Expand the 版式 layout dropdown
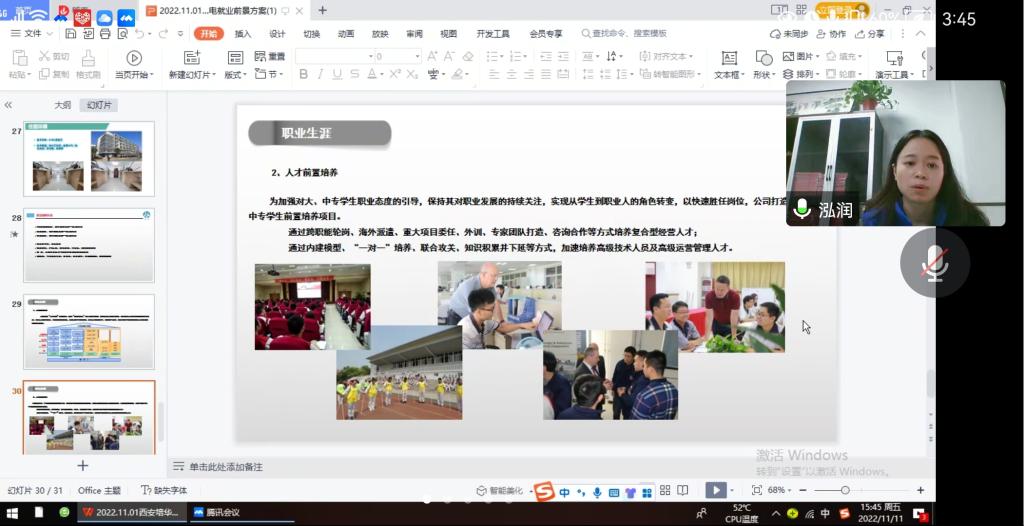 [235, 75]
